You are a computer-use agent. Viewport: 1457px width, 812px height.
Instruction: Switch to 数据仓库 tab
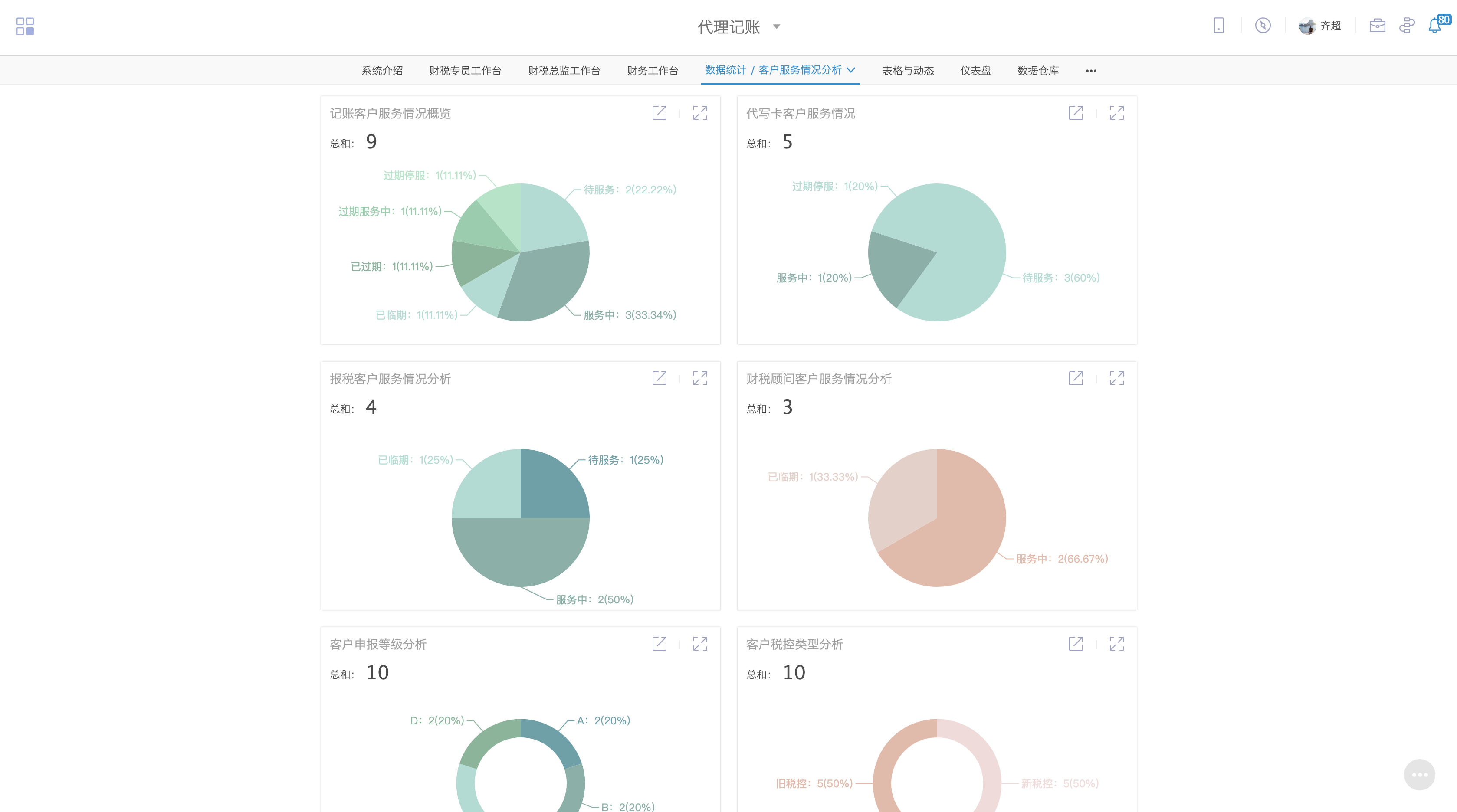click(x=1038, y=71)
